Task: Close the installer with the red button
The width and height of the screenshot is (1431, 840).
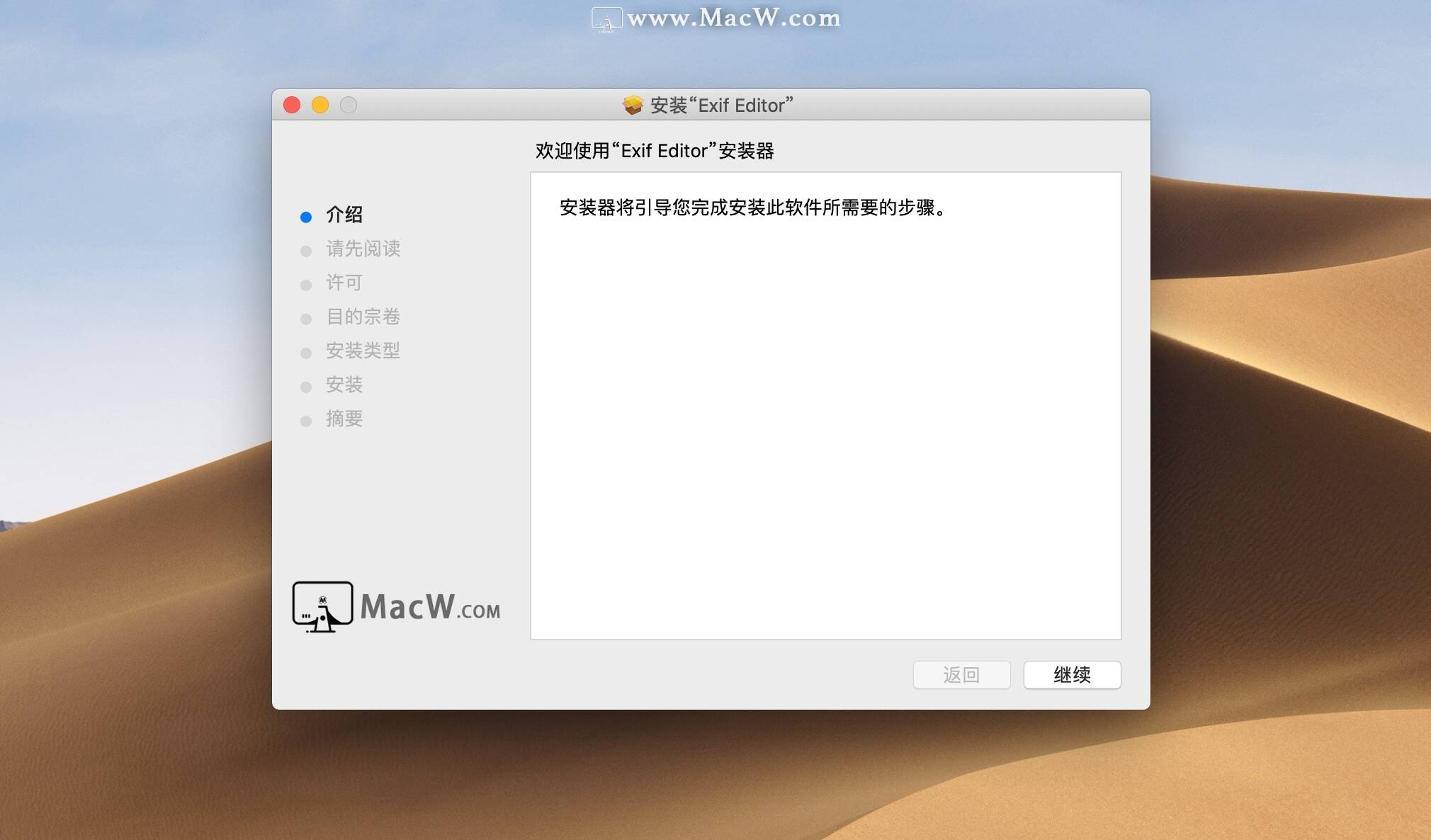Action: pos(292,105)
